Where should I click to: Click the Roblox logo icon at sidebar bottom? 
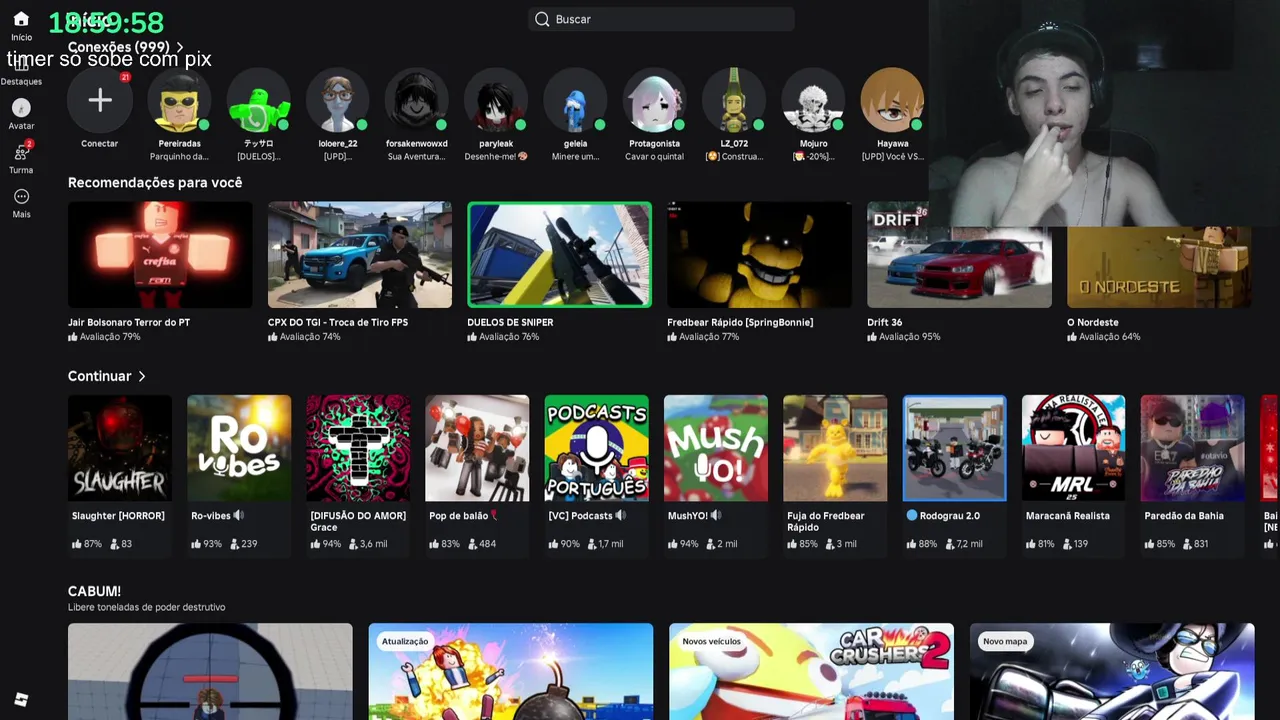(x=21, y=700)
